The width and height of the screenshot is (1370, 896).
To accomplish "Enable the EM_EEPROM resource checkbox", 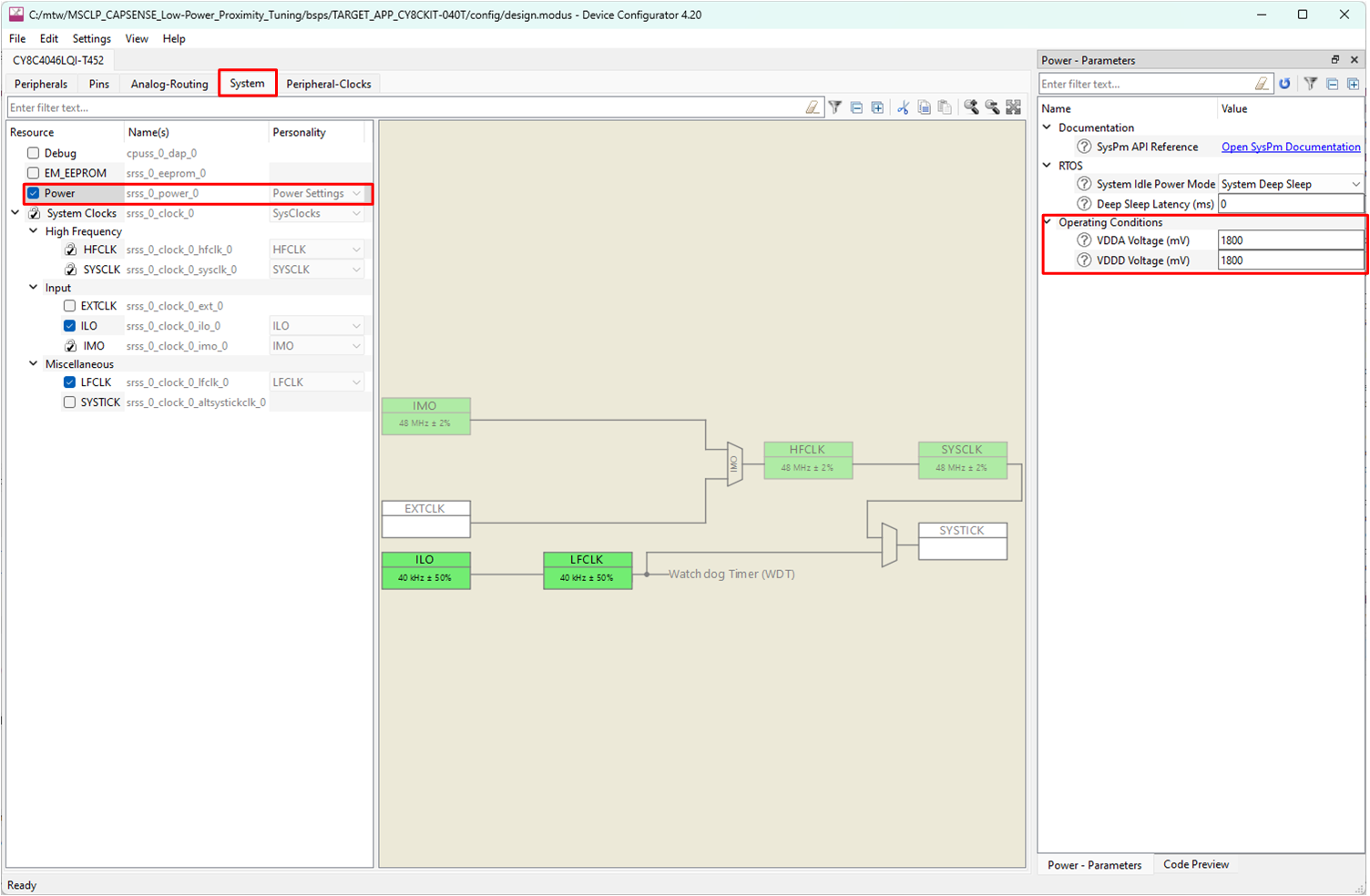I will point(34,173).
